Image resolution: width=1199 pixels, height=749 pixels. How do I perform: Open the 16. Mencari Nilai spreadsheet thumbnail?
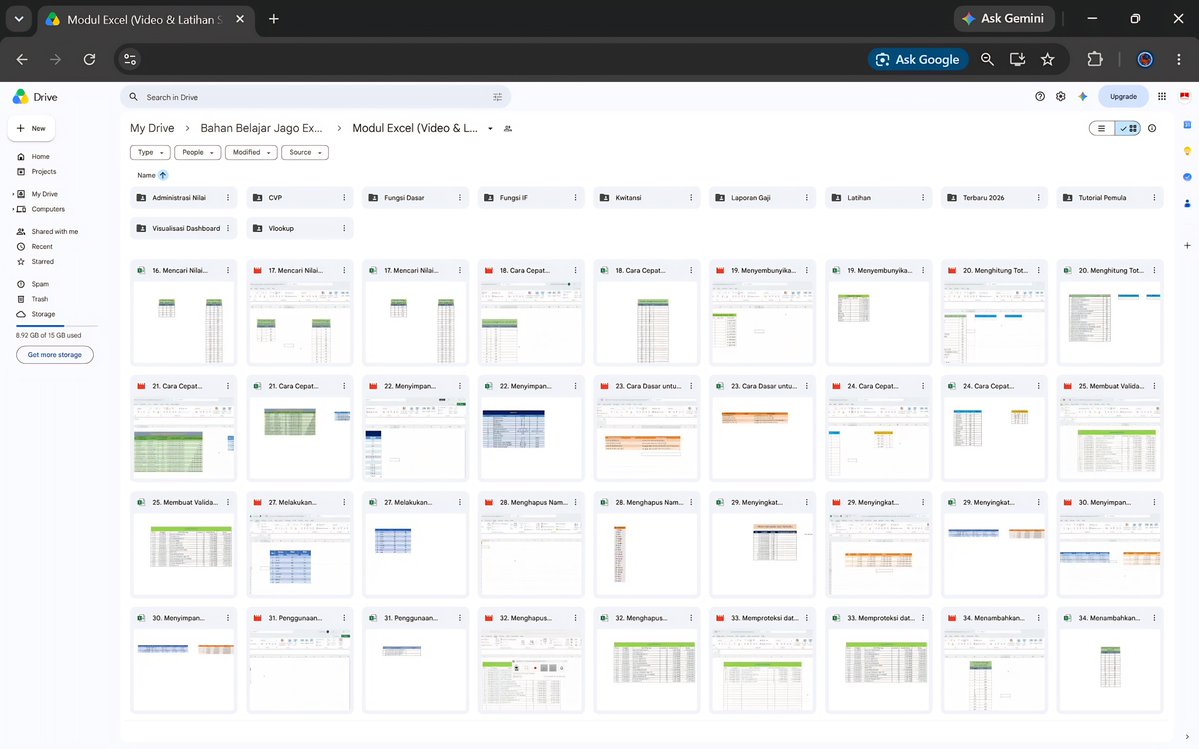pyautogui.click(x=184, y=321)
